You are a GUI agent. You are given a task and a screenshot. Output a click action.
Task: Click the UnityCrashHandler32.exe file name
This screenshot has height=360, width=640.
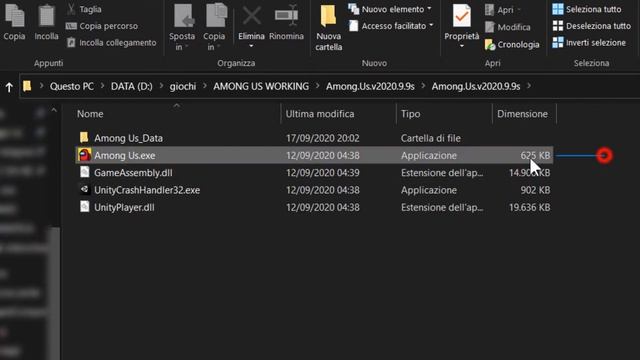[x=147, y=190]
